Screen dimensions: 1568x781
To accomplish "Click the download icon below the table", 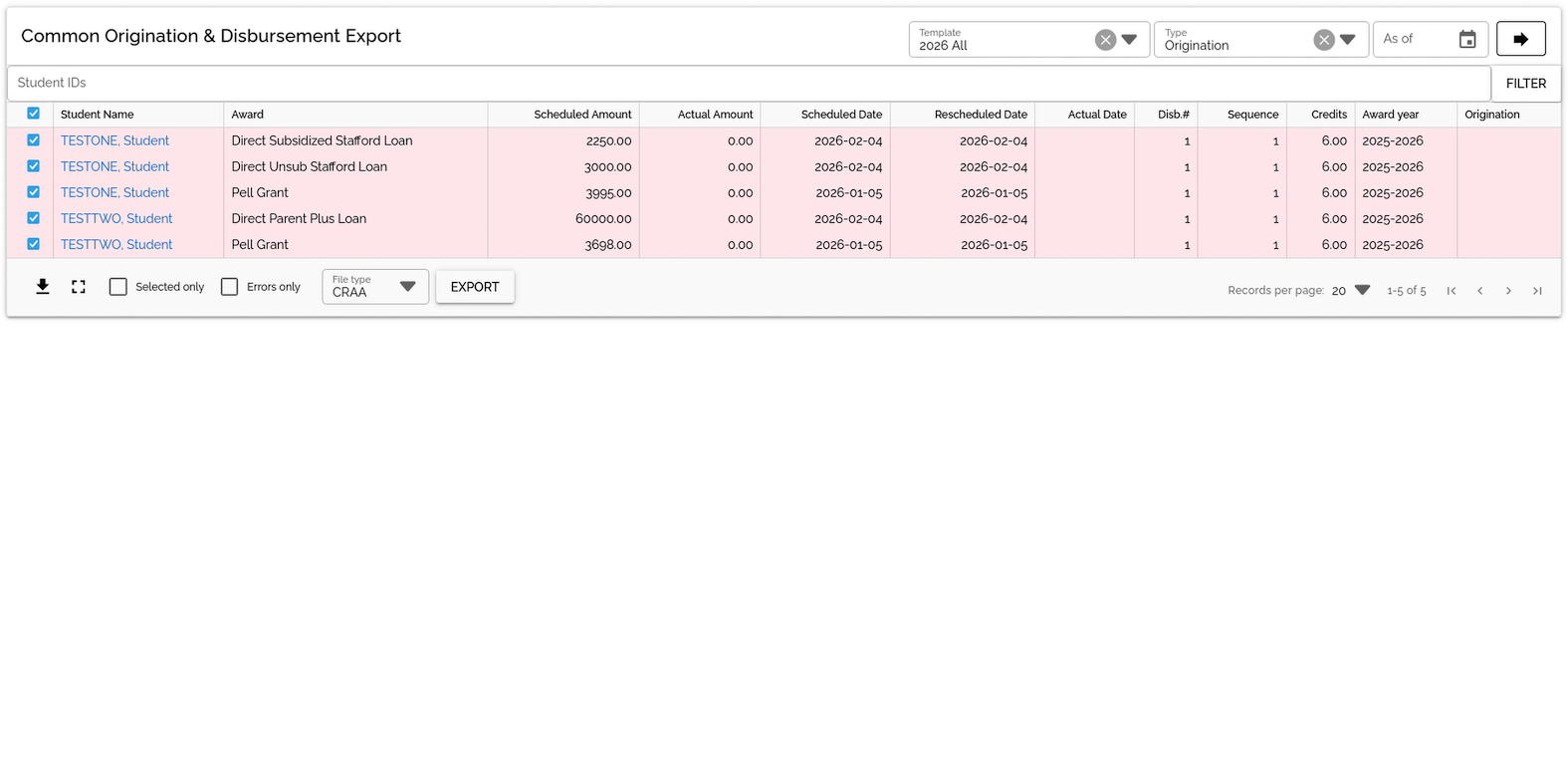I will click(x=43, y=287).
